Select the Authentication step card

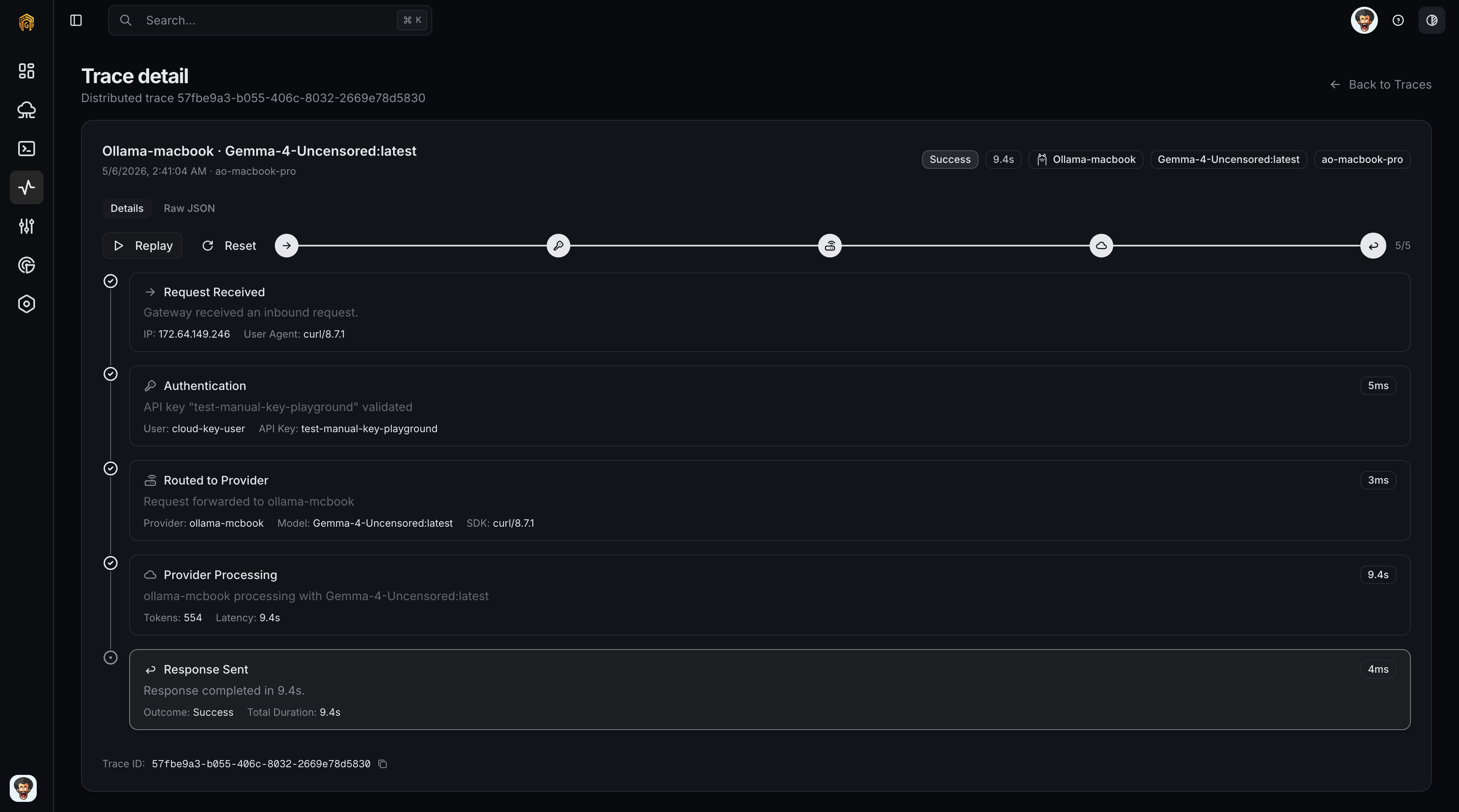click(x=769, y=406)
